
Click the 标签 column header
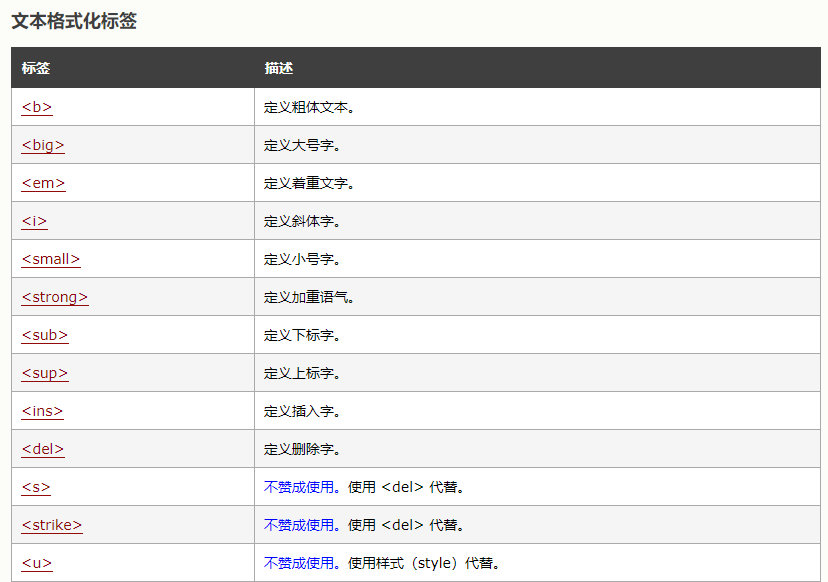tap(36, 68)
